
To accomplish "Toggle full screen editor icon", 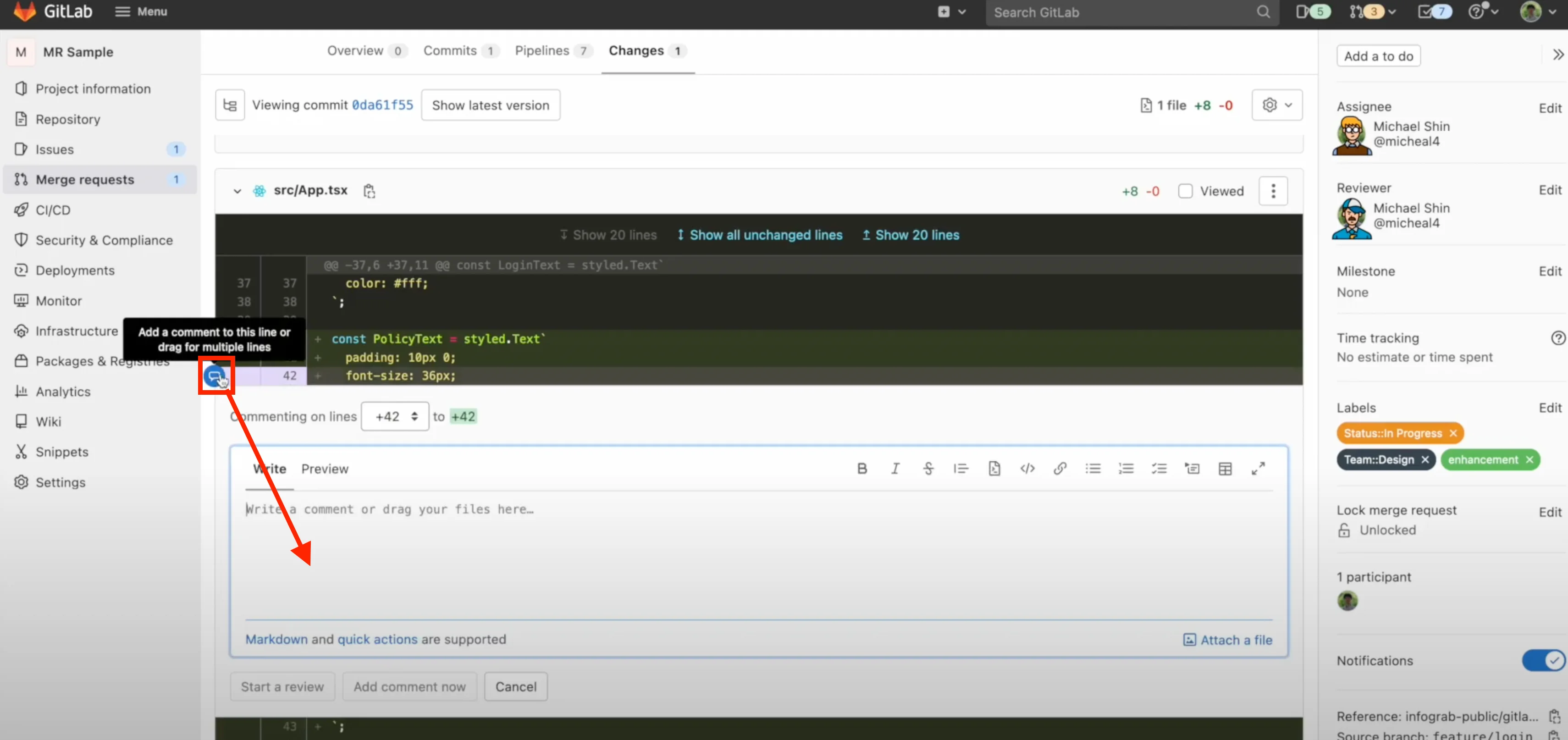I will pyautogui.click(x=1258, y=469).
